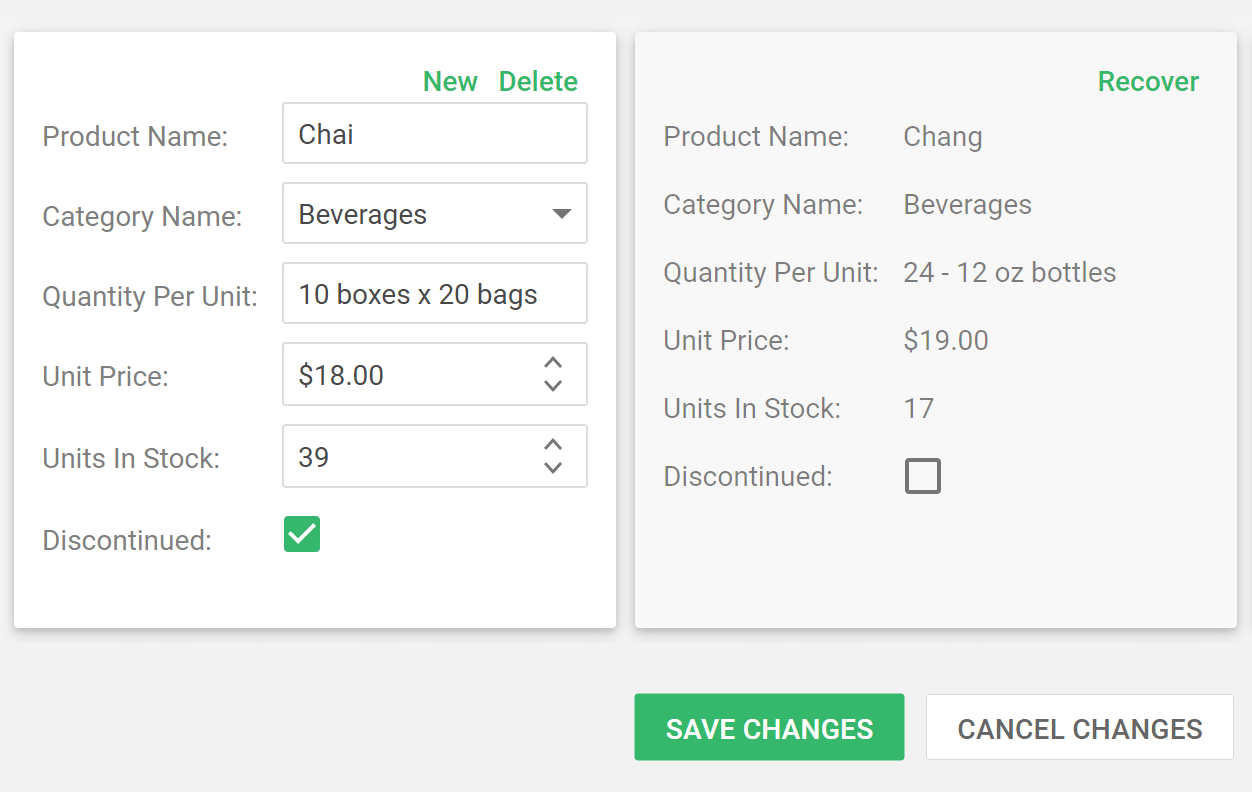Increase Units In Stock with up arrow
1252x792 pixels.
(553, 445)
